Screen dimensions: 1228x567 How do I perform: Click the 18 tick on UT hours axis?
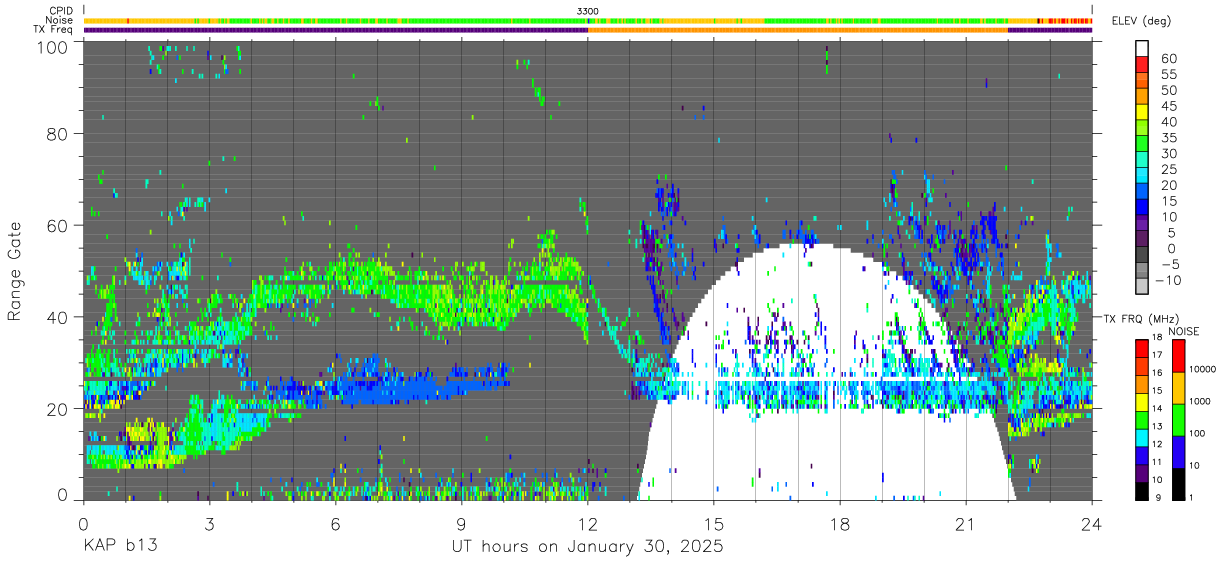point(840,523)
